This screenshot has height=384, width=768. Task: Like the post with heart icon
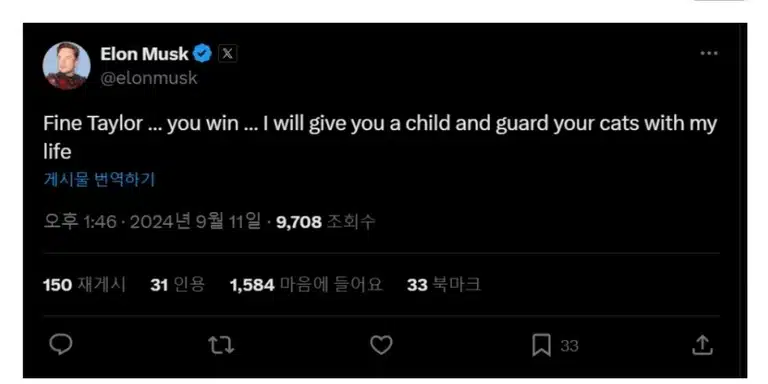click(x=381, y=345)
